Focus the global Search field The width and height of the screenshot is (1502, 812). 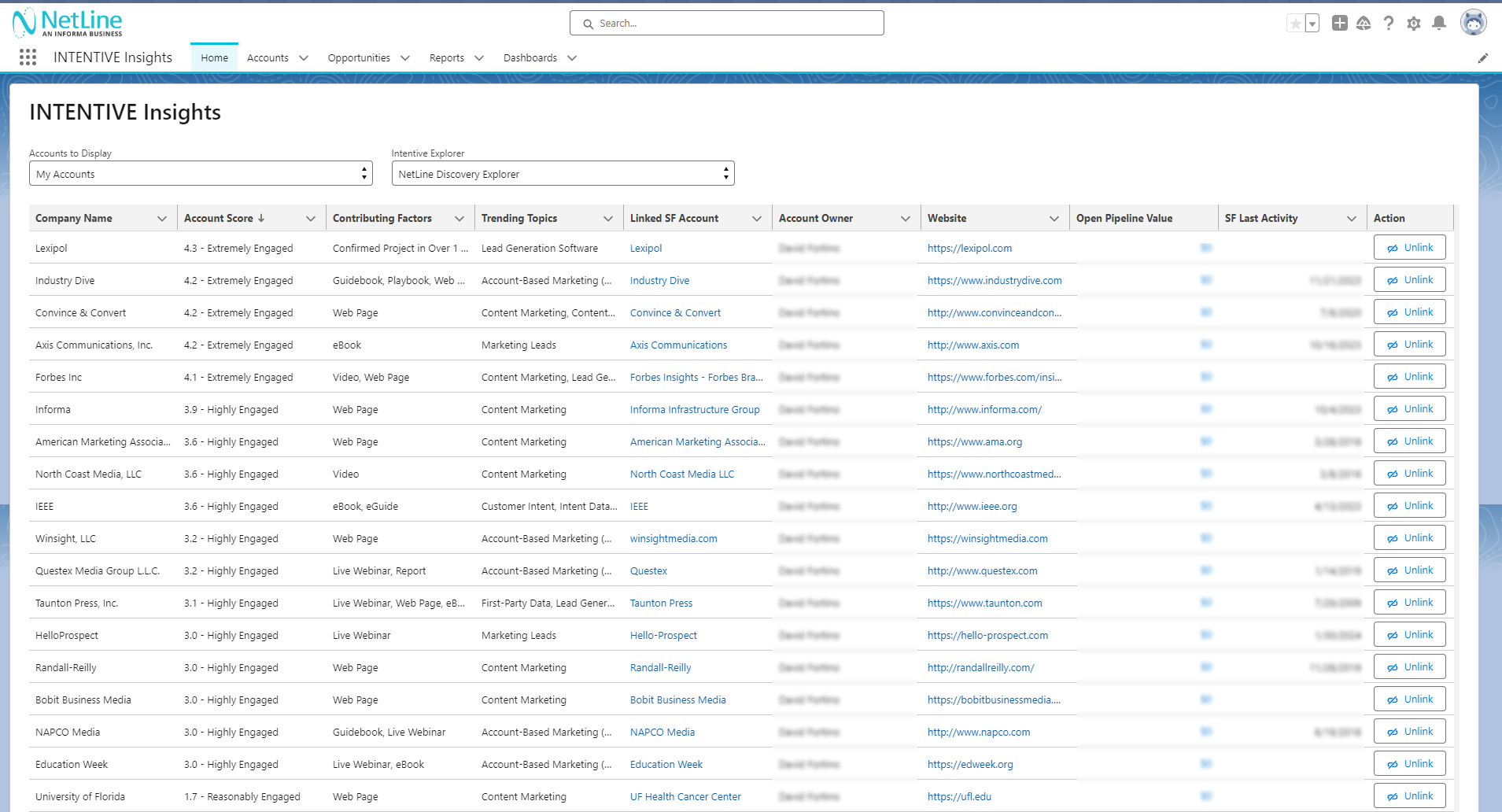click(x=726, y=23)
